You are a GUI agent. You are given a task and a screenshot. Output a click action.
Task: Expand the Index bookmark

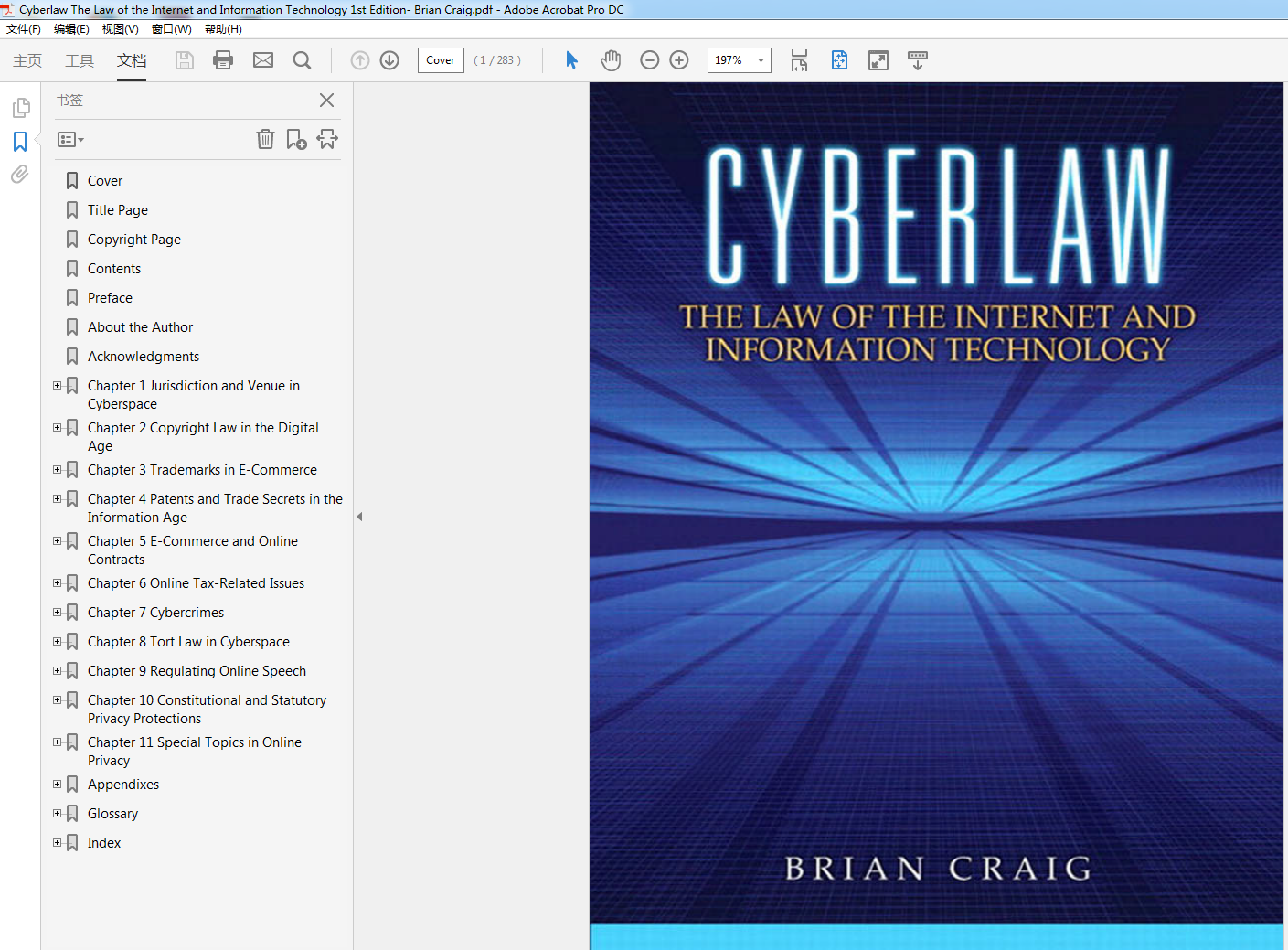point(58,843)
